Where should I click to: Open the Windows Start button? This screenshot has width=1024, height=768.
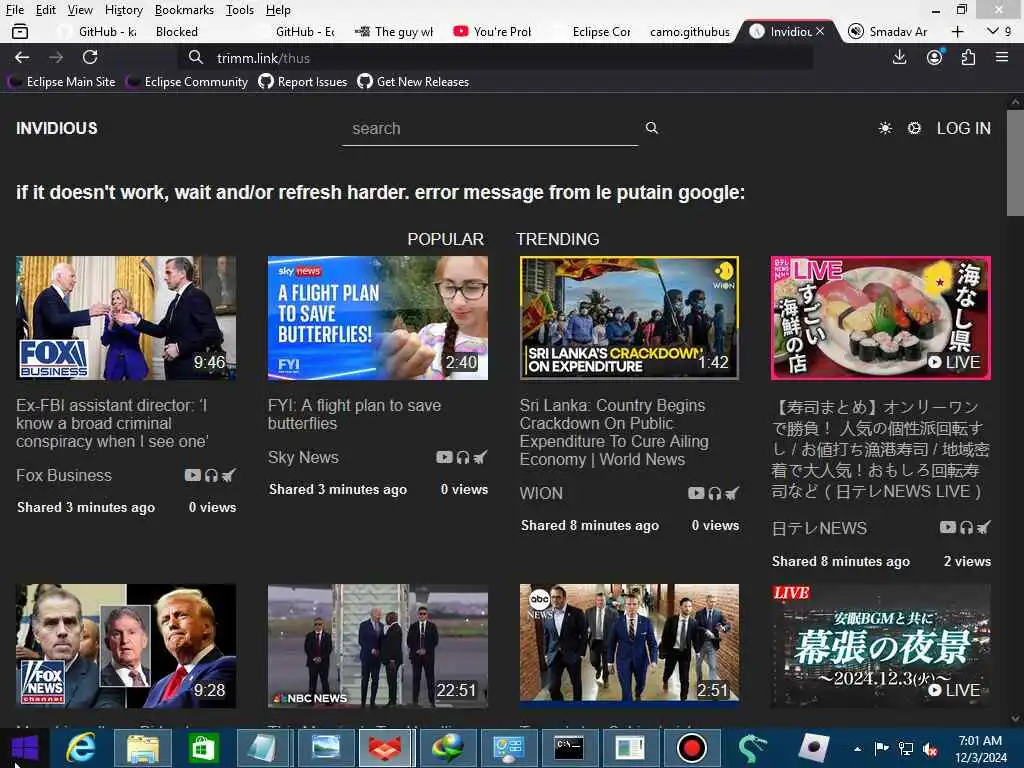point(24,748)
